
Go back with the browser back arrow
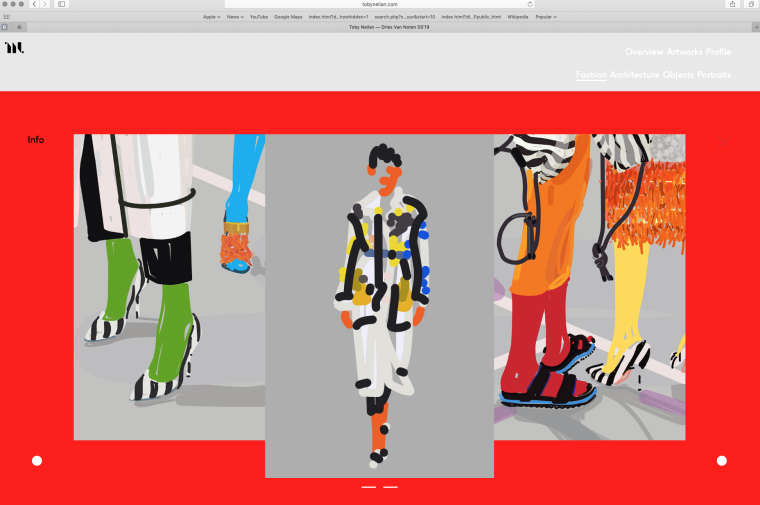point(35,4)
